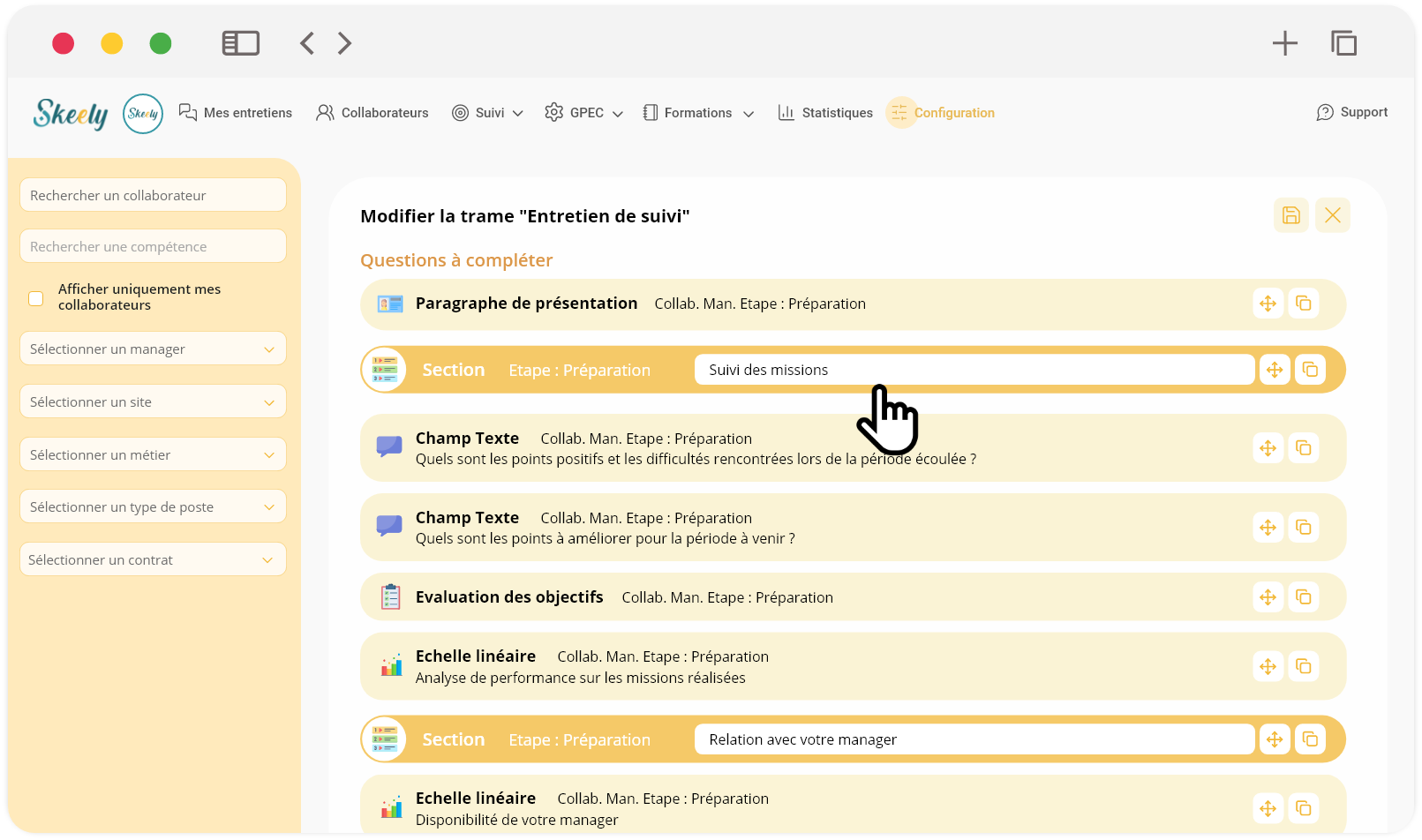Duplicate the Relation avec votre manager section

pyautogui.click(x=1310, y=739)
